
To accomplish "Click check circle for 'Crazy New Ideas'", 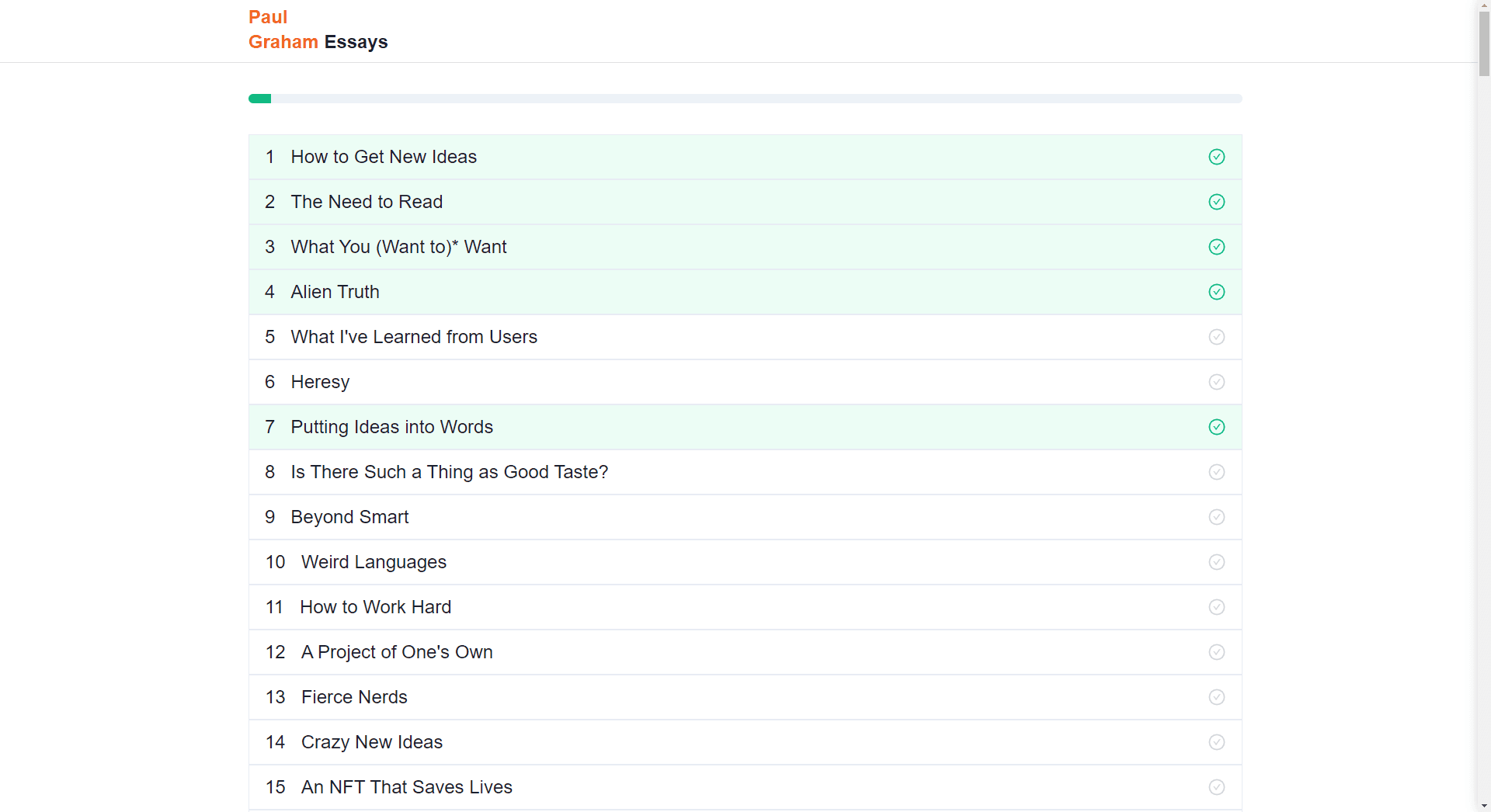I will point(1217,742).
